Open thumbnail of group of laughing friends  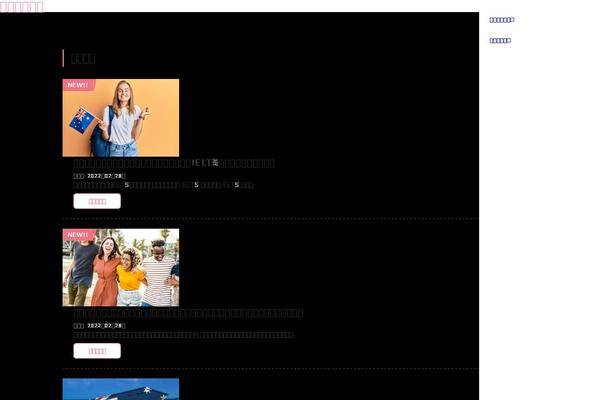tap(121, 268)
